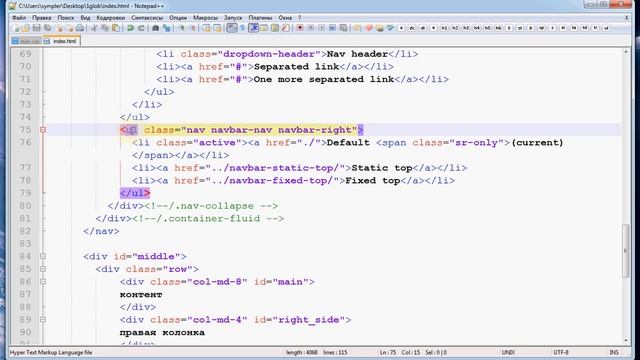Image resolution: width=640 pixels, height=360 pixels.
Task: Open the ? help menu
Action: [x=300, y=18]
